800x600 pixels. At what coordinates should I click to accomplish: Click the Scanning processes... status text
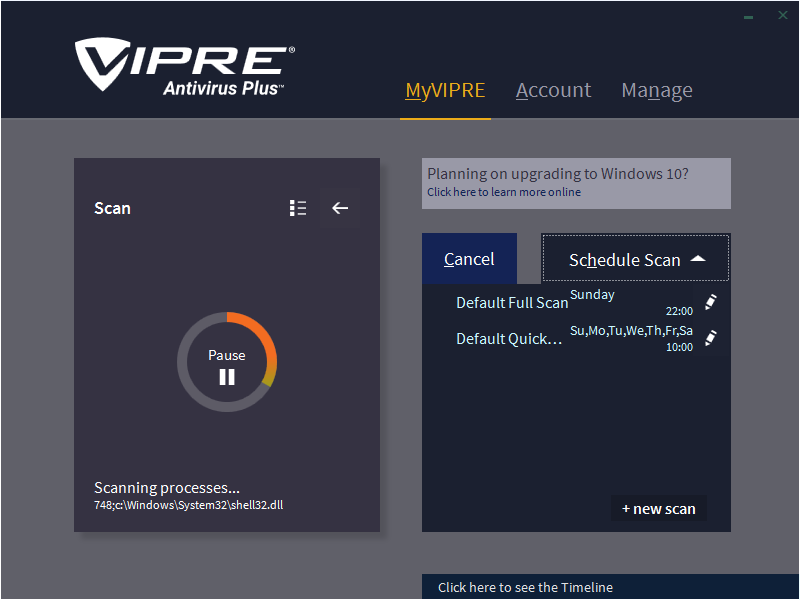[x=167, y=488]
